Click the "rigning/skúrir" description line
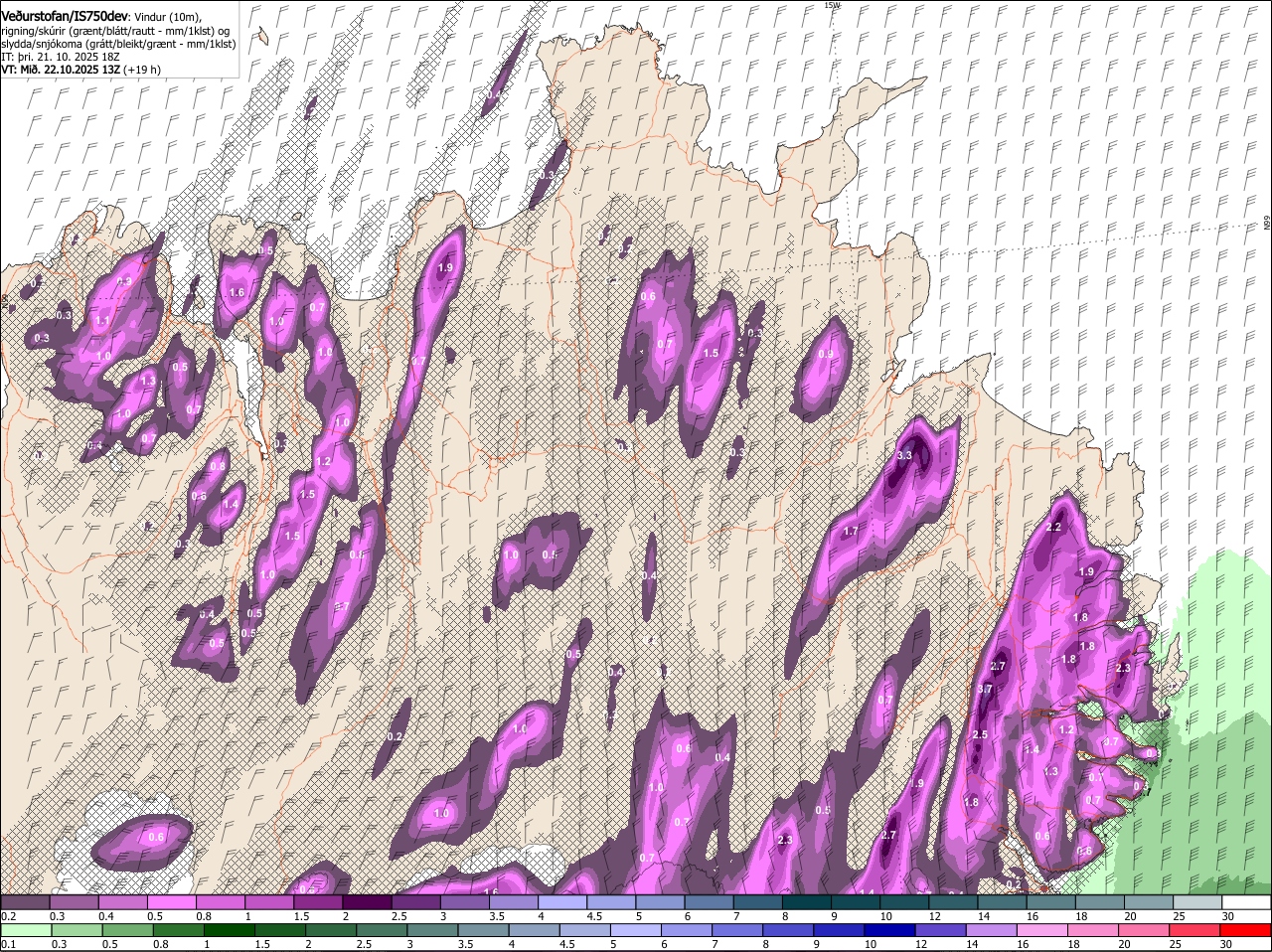The width and height of the screenshot is (1272, 952). click(x=115, y=31)
